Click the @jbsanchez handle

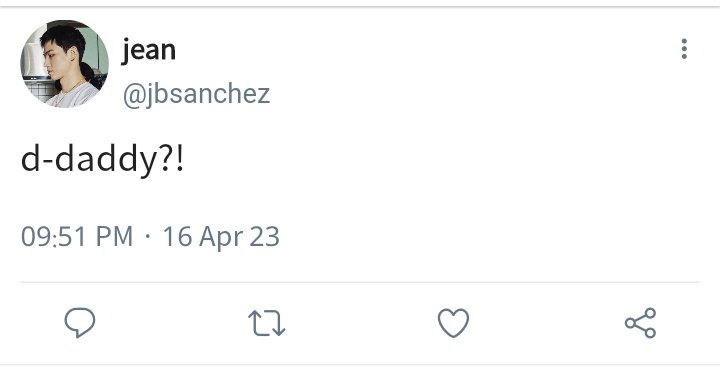click(196, 94)
